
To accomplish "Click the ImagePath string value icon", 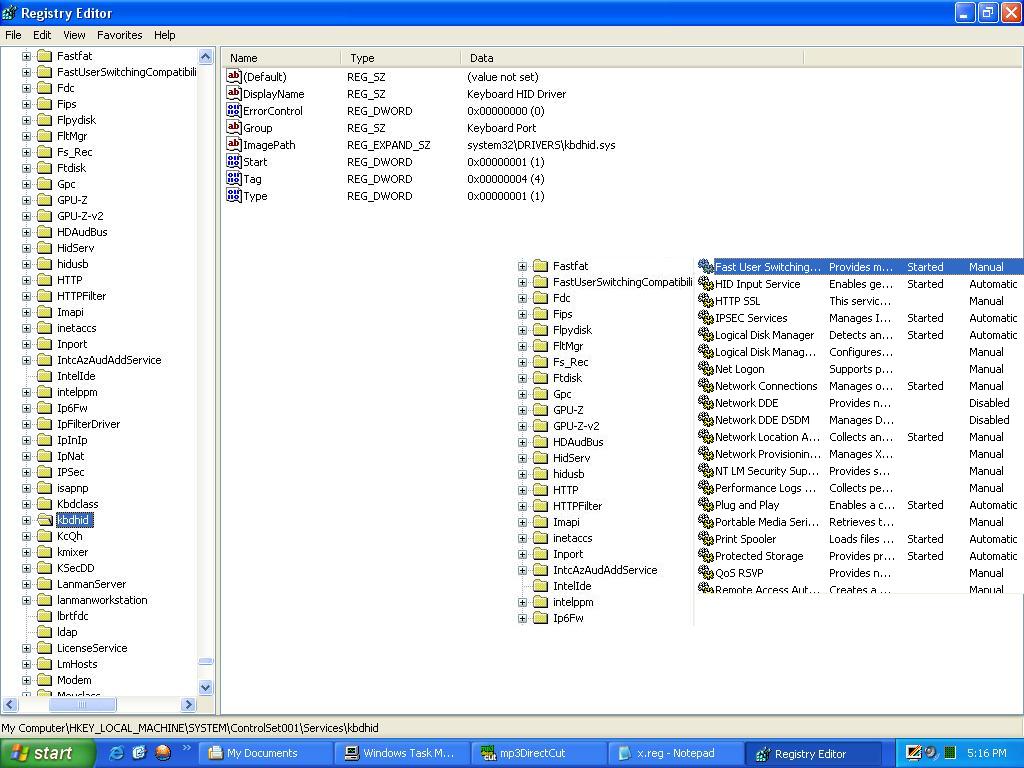I will pyautogui.click(x=234, y=145).
